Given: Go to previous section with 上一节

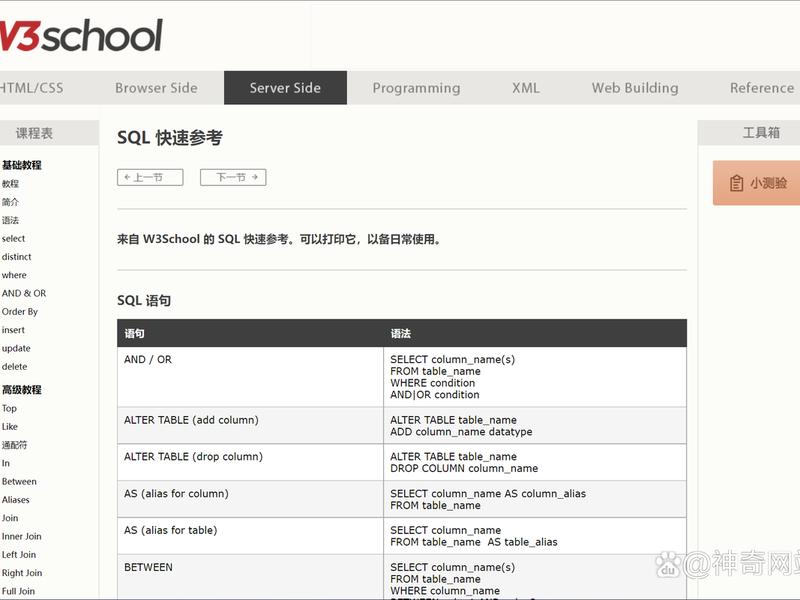Looking at the screenshot, I should 150,177.
